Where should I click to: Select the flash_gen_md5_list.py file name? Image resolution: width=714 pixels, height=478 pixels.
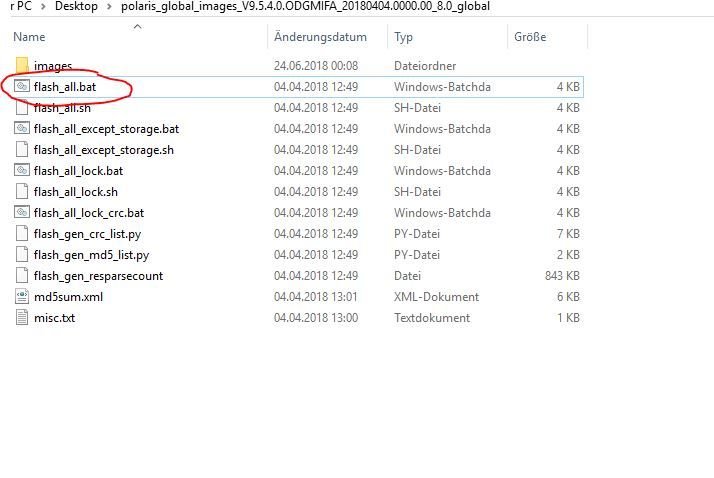[x=91, y=255]
